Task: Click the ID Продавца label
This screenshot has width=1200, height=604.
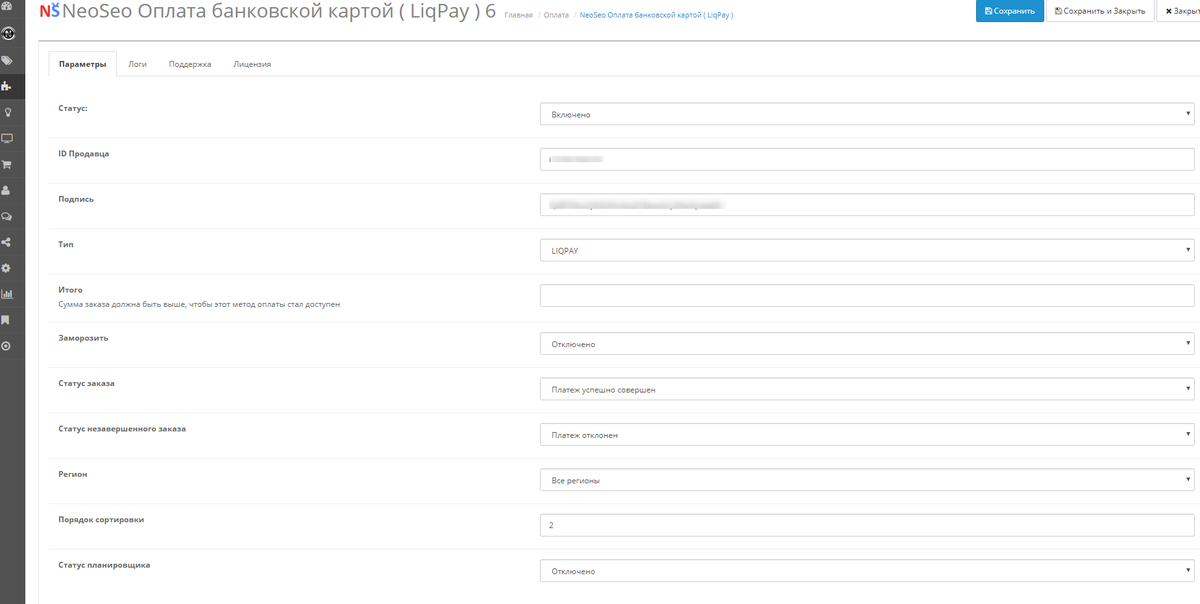Action: pos(84,153)
